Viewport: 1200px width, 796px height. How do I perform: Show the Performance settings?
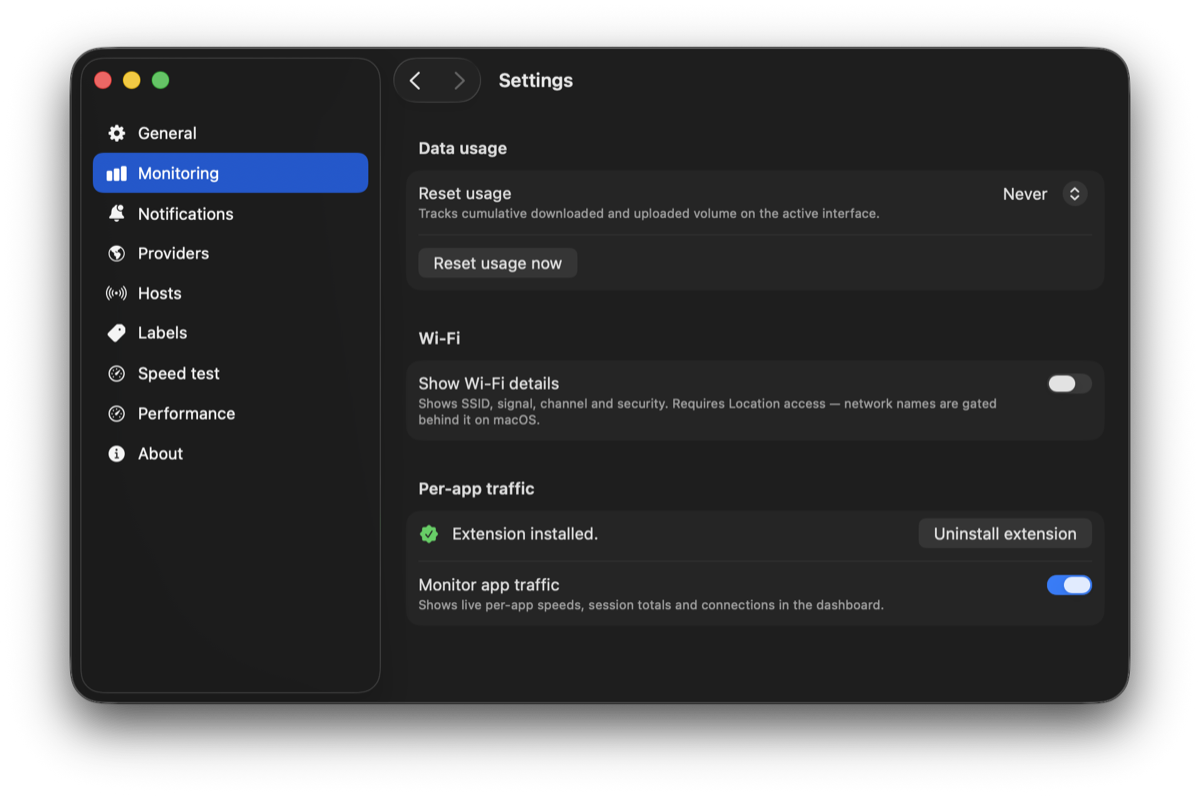[x=230, y=413]
